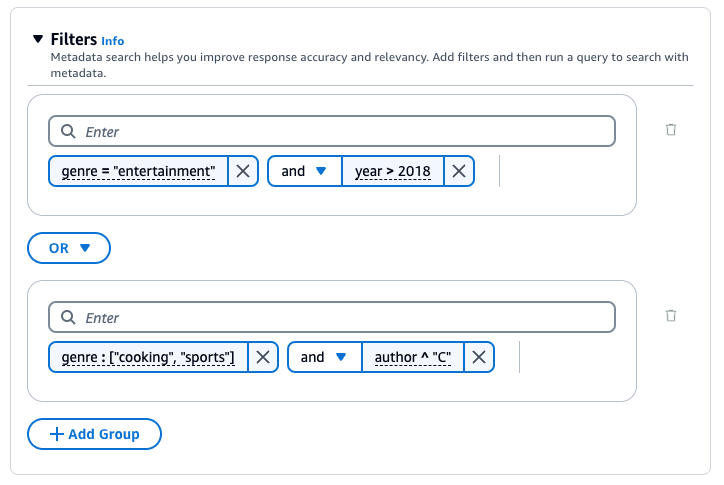
Task: Remove the genre cooking/sports list filter
Action: click(x=263, y=357)
